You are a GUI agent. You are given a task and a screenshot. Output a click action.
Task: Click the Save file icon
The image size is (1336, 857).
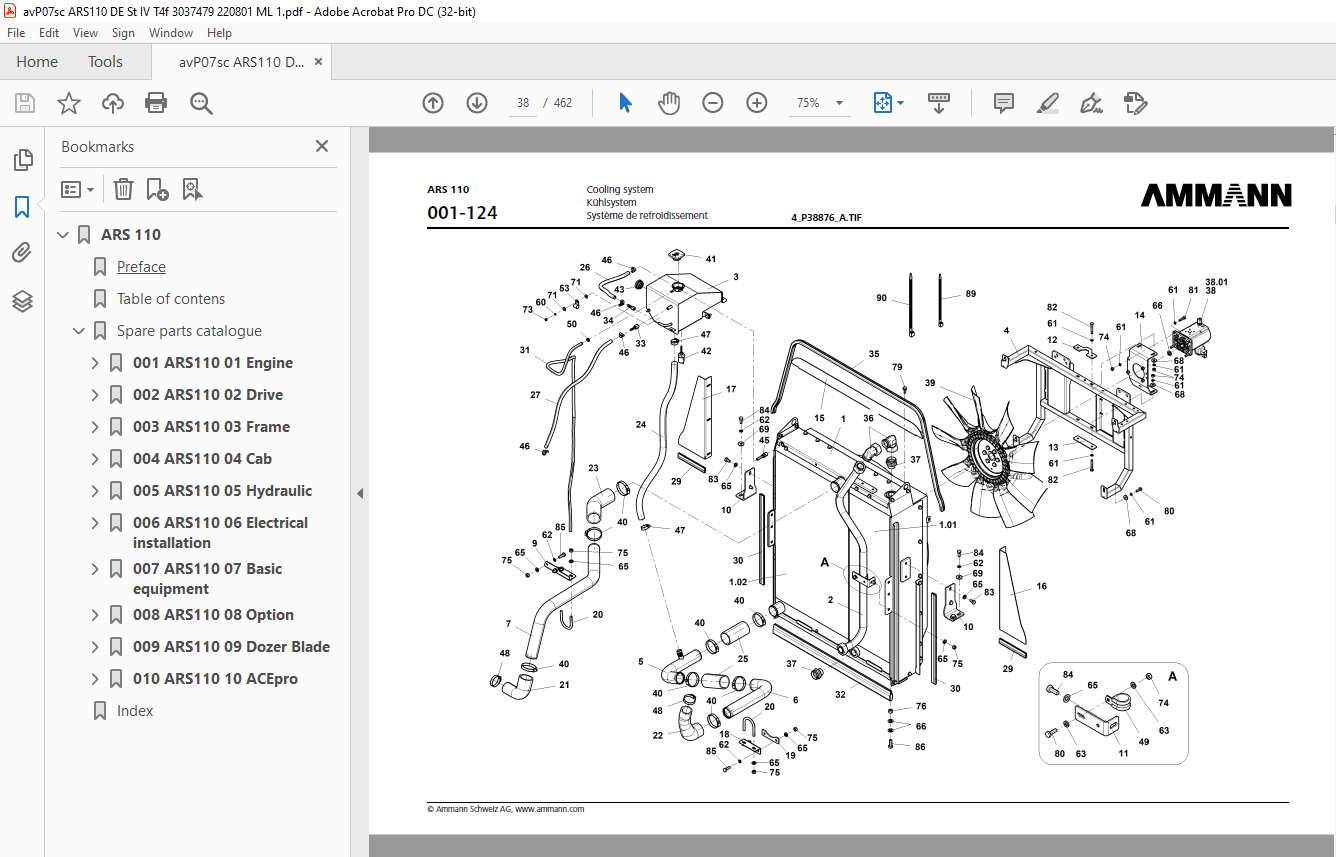[25, 103]
